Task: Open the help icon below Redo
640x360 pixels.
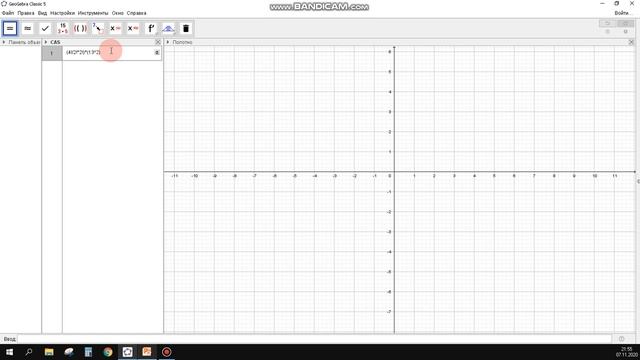Action: (625, 31)
